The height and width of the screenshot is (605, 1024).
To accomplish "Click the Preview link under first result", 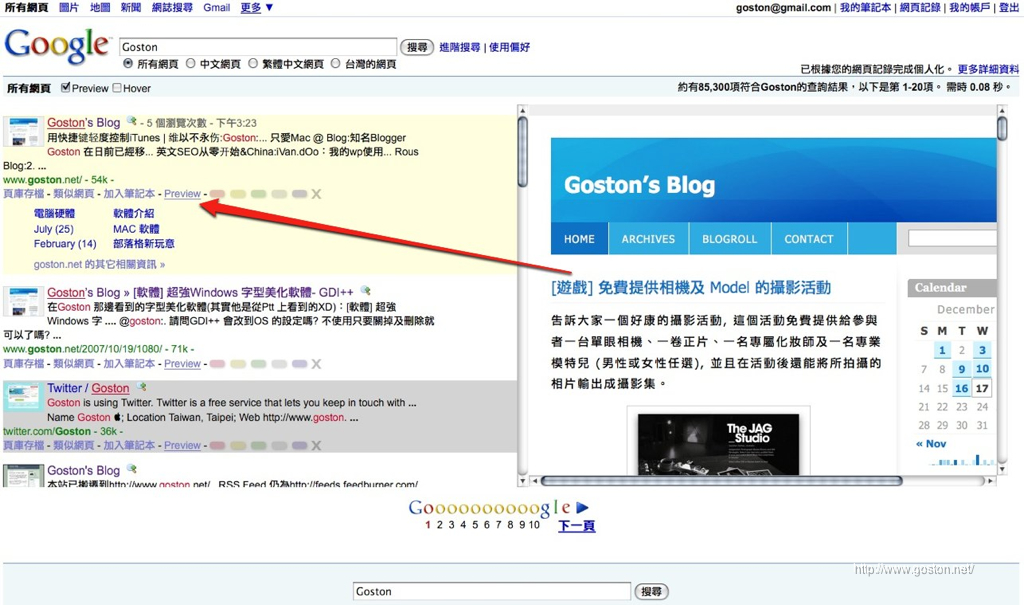I will tap(182, 194).
